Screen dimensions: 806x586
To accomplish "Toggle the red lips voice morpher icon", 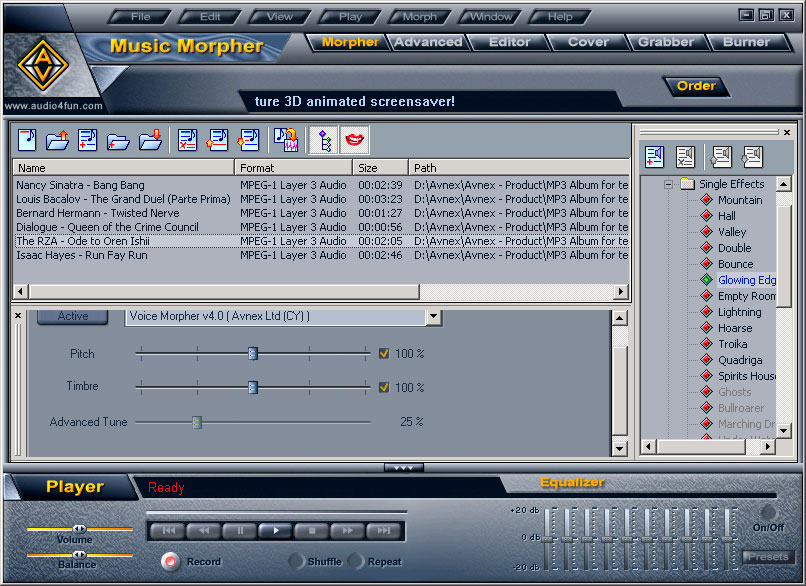I will (x=354, y=140).
